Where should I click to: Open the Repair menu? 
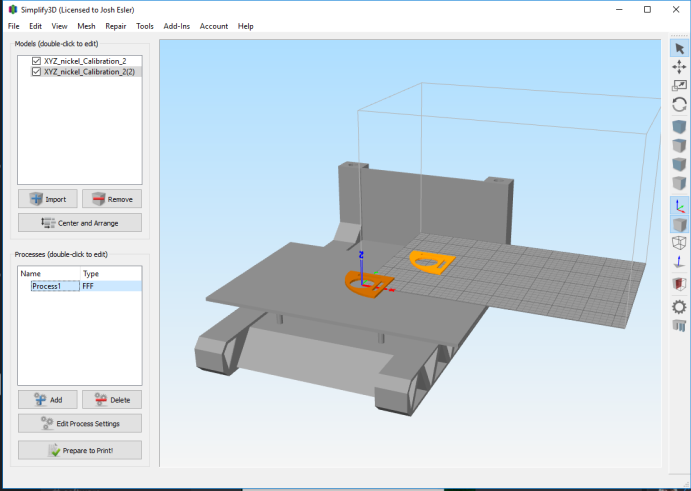[116, 26]
